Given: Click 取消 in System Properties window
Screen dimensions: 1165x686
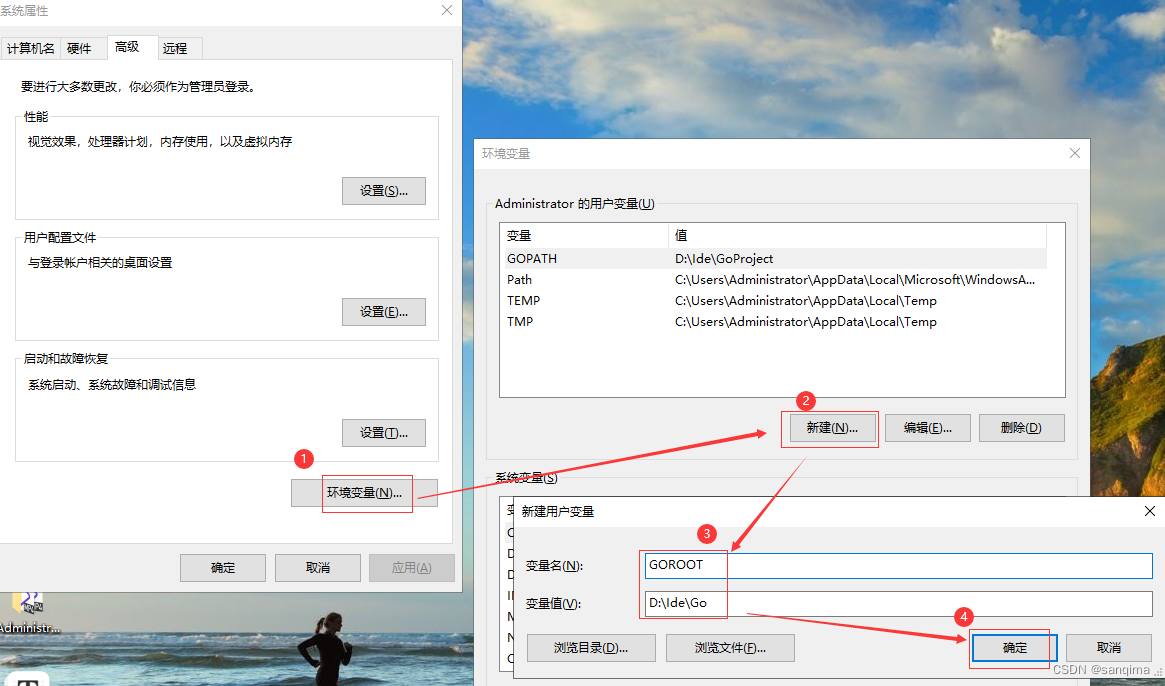Looking at the screenshot, I should point(318,568).
